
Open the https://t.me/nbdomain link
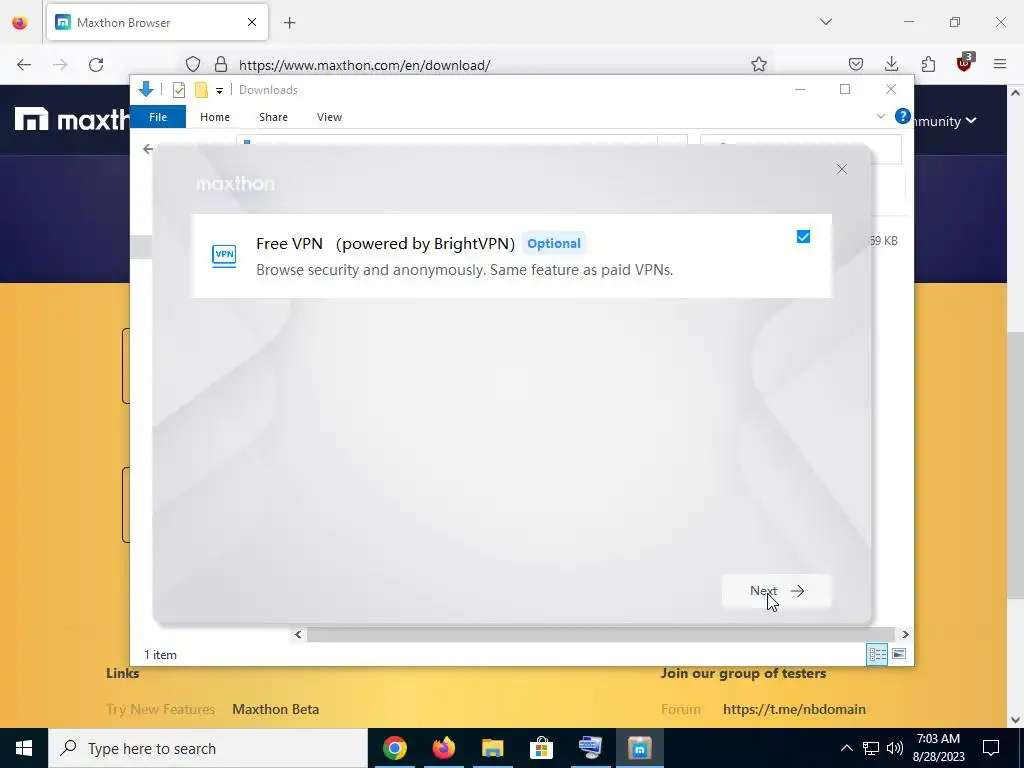[x=794, y=709]
